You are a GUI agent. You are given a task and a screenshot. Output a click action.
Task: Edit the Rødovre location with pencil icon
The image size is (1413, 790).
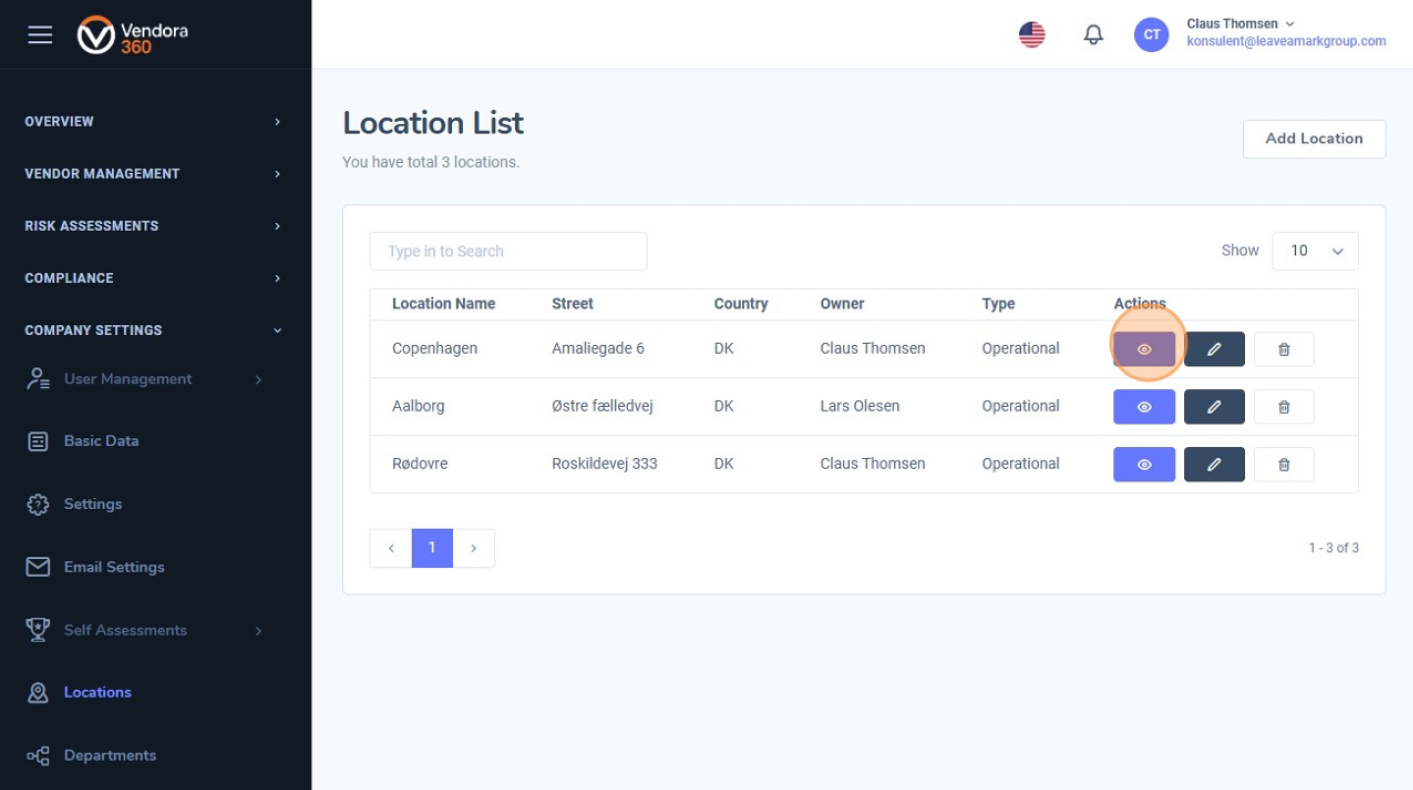tap(1214, 464)
